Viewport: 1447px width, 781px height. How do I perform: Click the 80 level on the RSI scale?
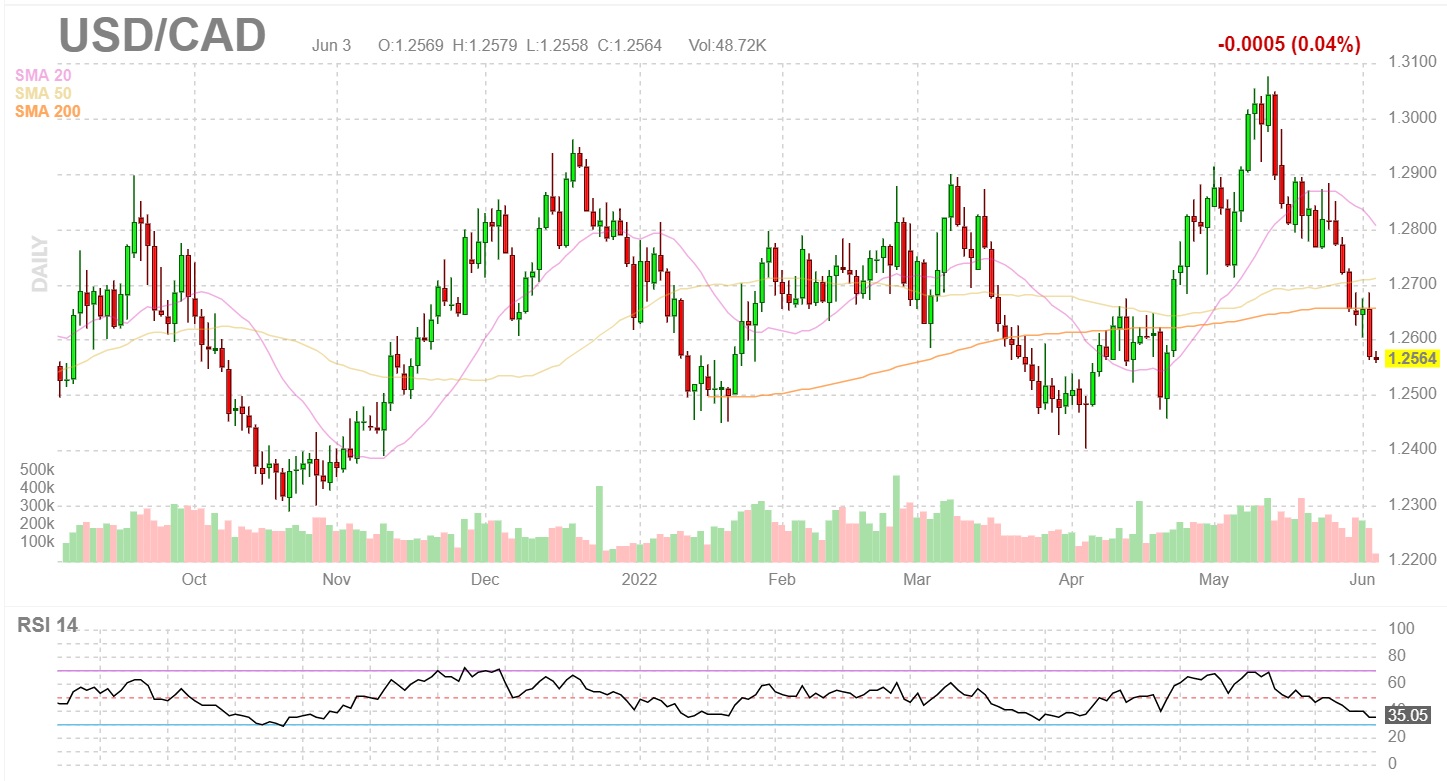click(1399, 656)
